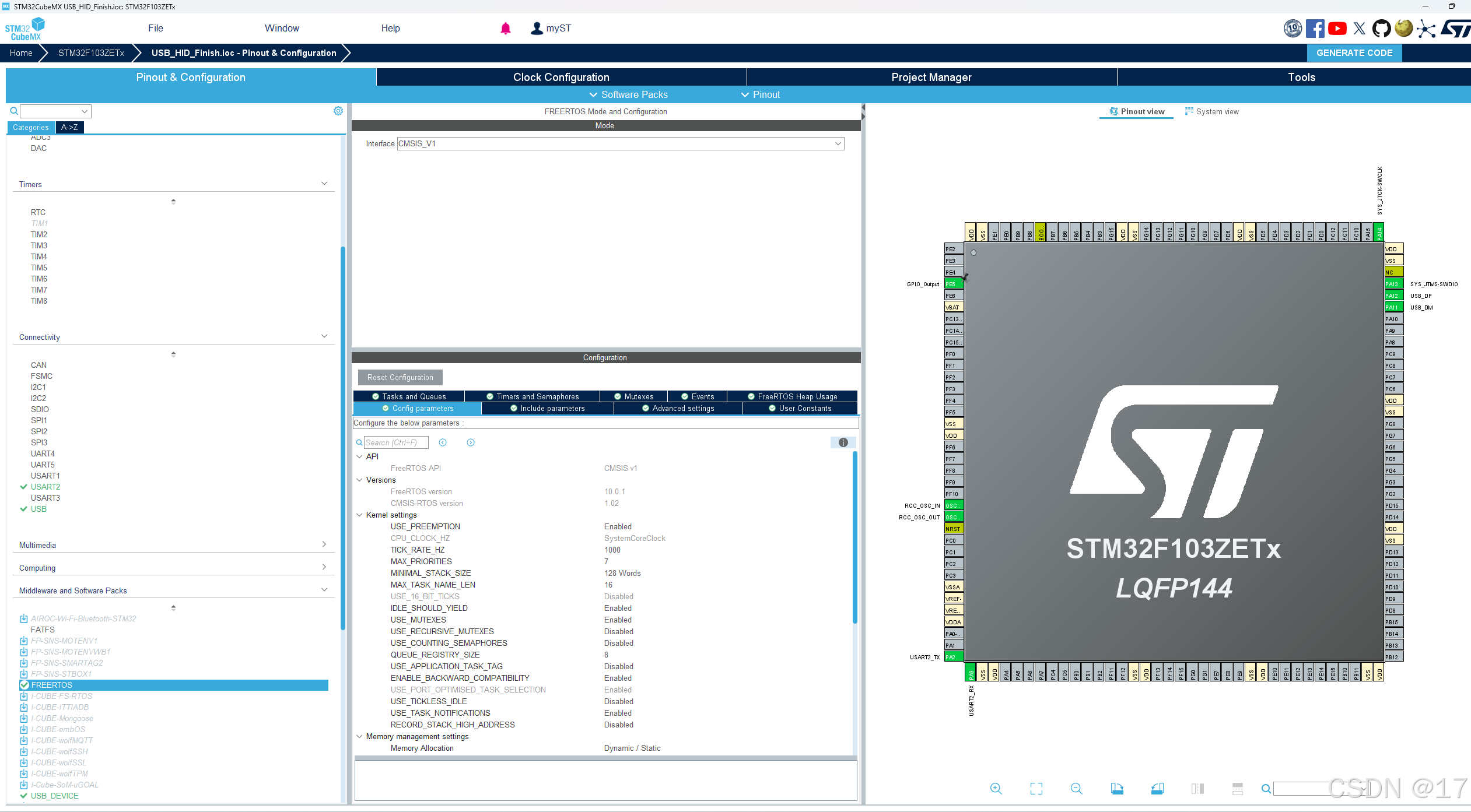Zoom out of the pinout view
This screenshot has width=1471, height=812.
1076,788
